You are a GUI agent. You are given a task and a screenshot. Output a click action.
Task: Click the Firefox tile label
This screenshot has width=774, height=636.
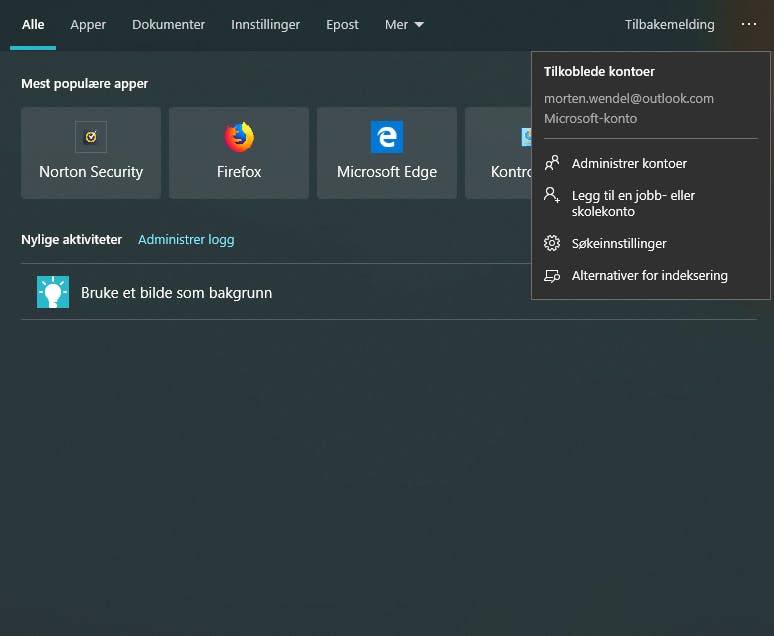(239, 171)
